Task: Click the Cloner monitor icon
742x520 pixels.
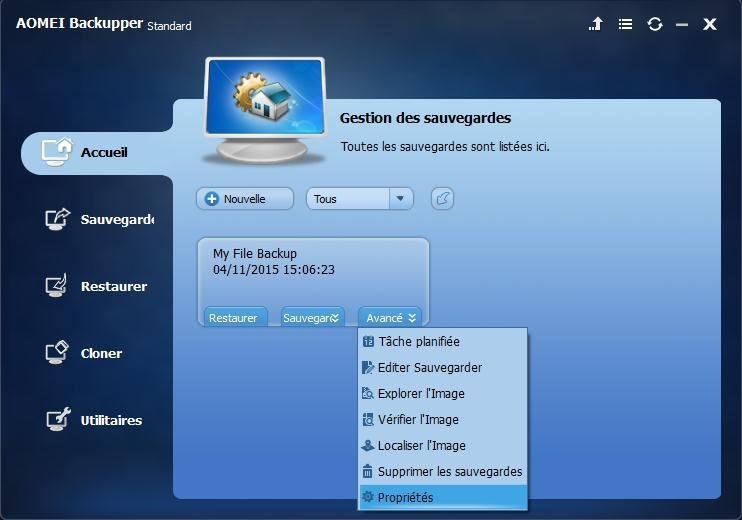Action: pos(57,352)
